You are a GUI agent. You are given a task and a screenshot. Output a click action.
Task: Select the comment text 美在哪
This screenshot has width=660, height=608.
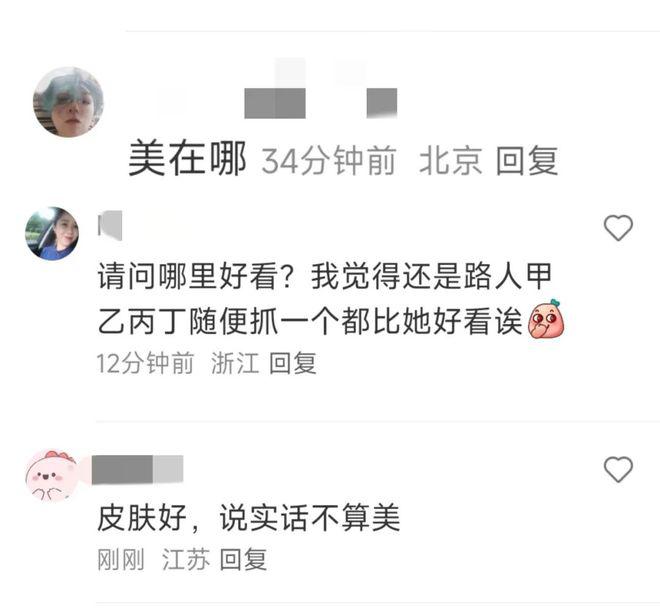tap(187, 159)
